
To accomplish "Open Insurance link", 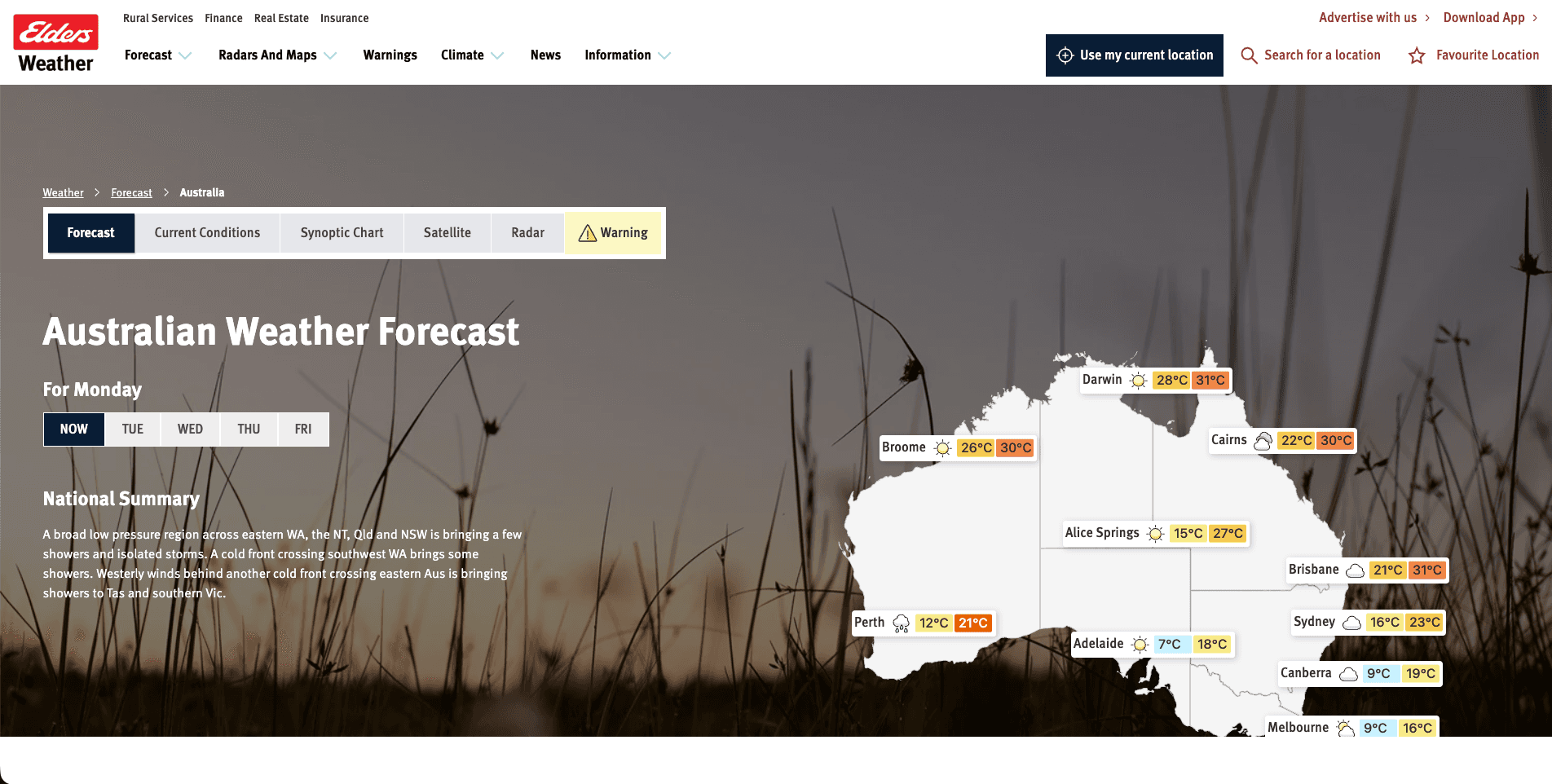I will click(344, 18).
